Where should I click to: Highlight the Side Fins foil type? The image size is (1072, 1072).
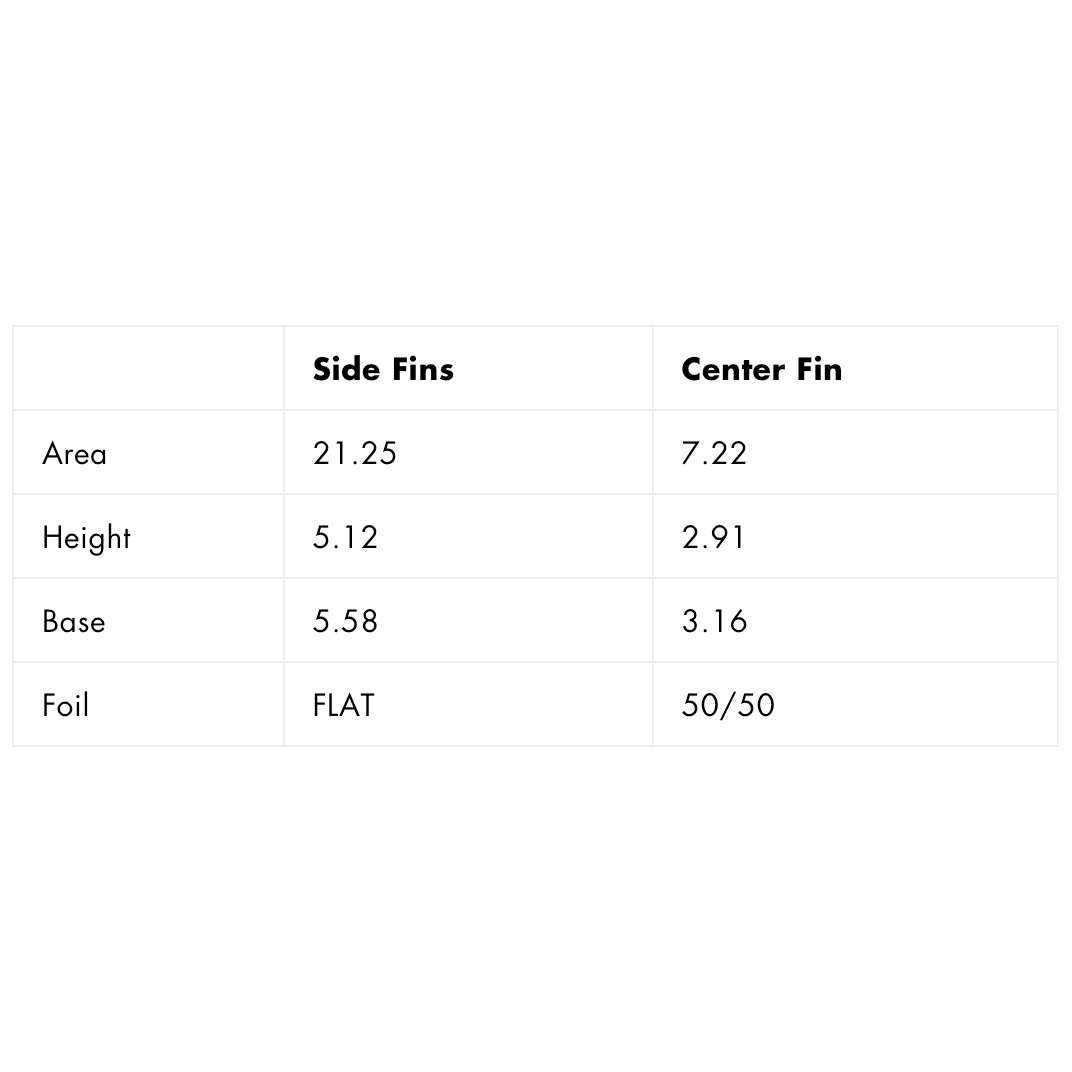point(343,706)
